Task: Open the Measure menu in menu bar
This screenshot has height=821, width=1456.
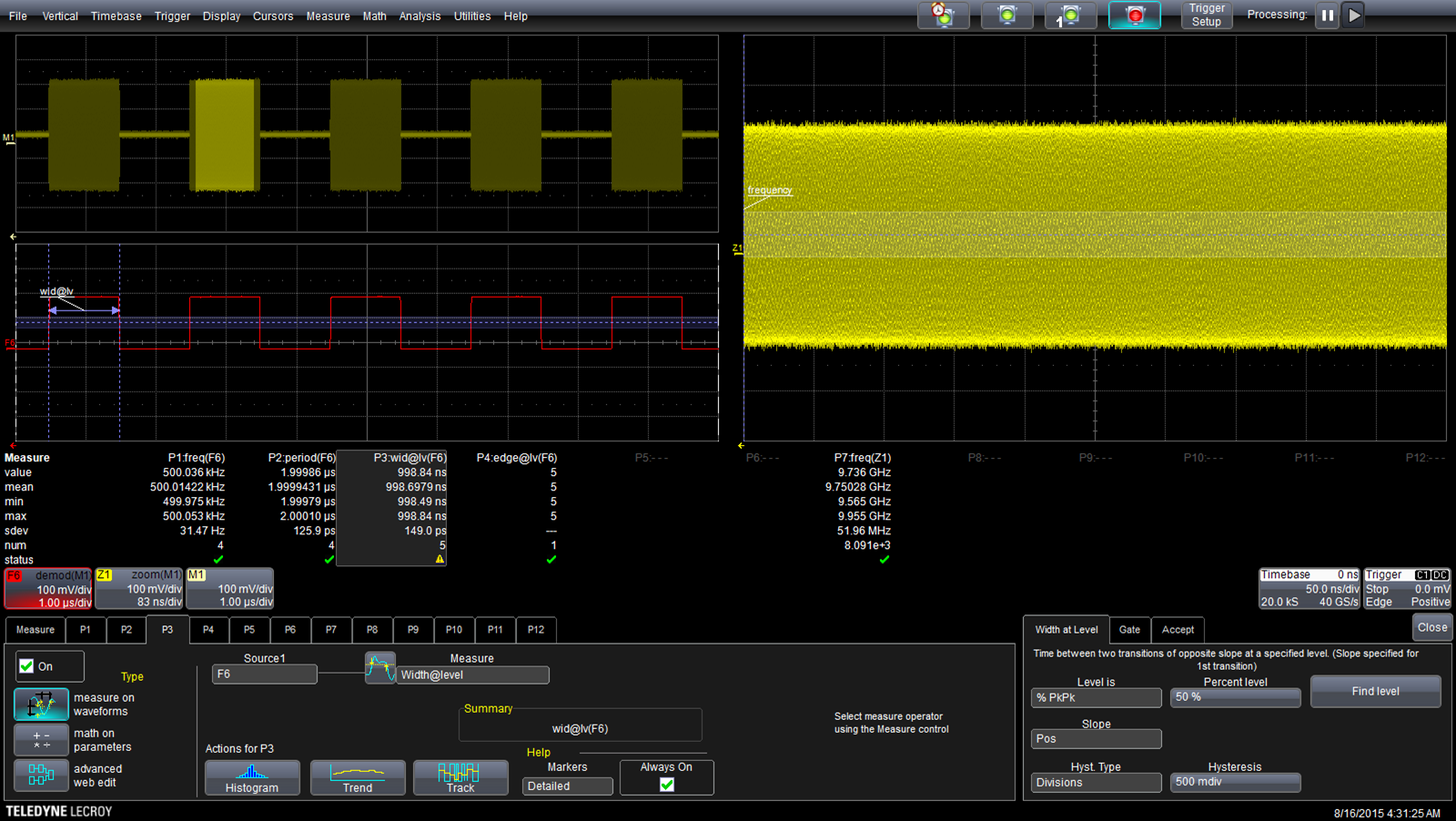Action: tap(328, 16)
